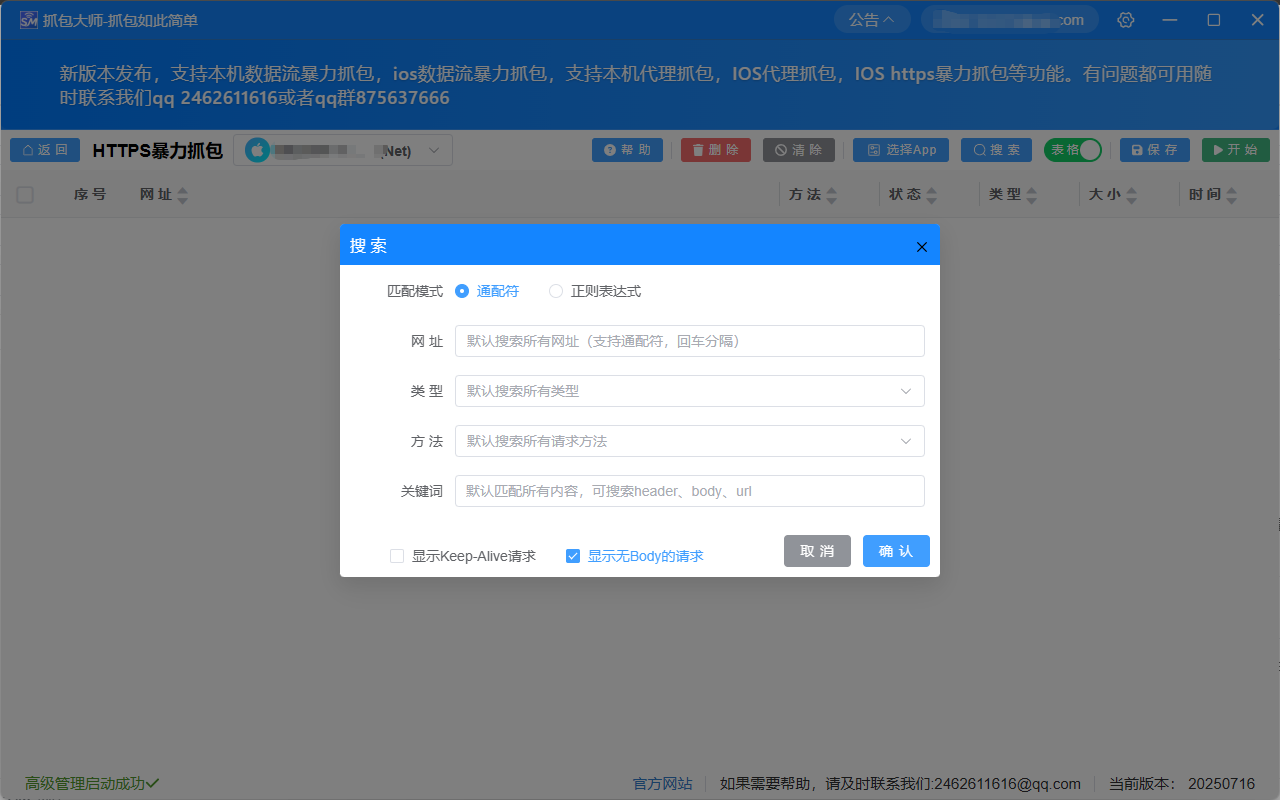Image resolution: width=1280 pixels, height=800 pixels.
Task: Open the 公告 announcements menu
Action: (x=871, y=18)
